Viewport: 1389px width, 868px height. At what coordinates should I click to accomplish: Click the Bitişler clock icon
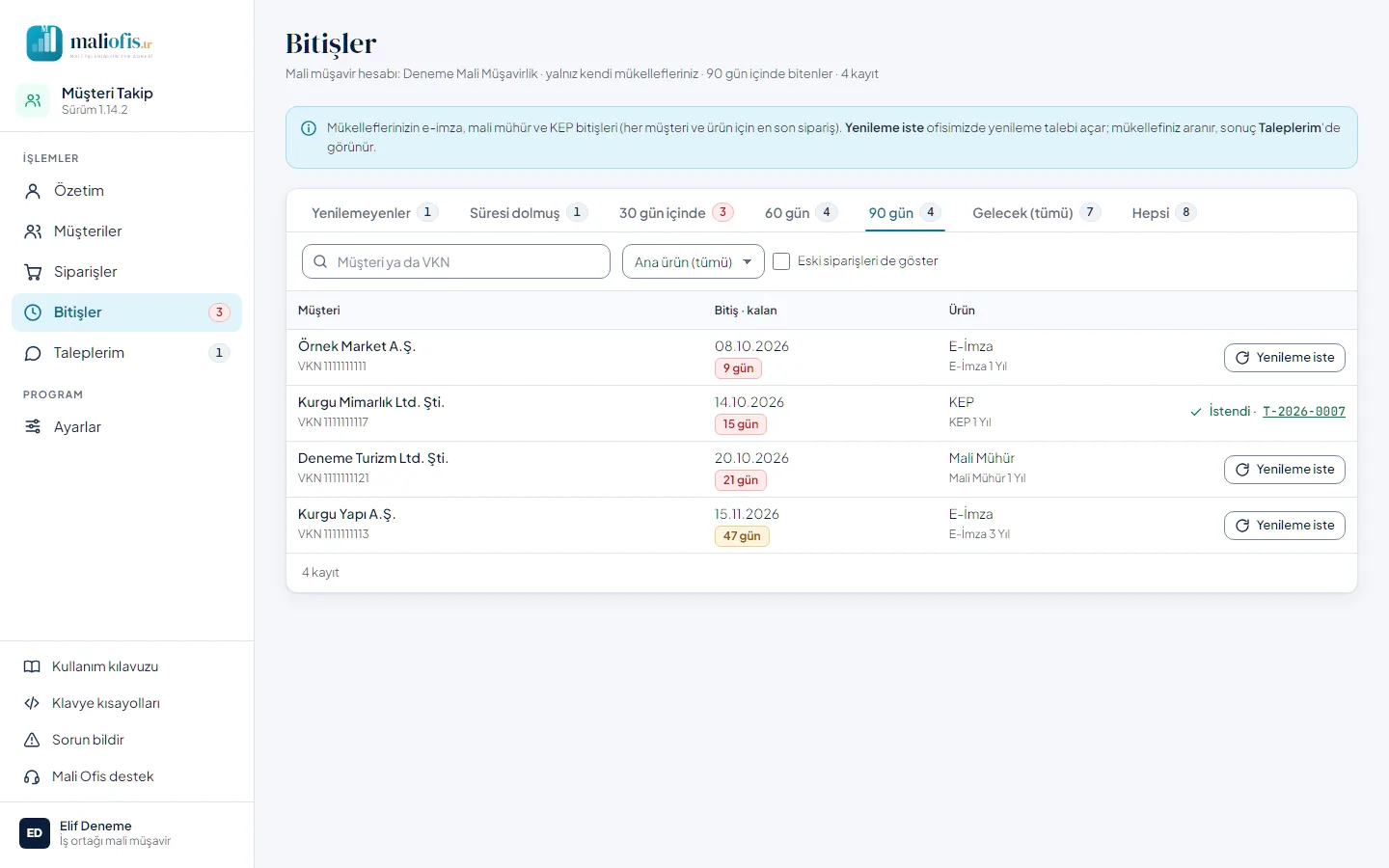pos(33,312)
